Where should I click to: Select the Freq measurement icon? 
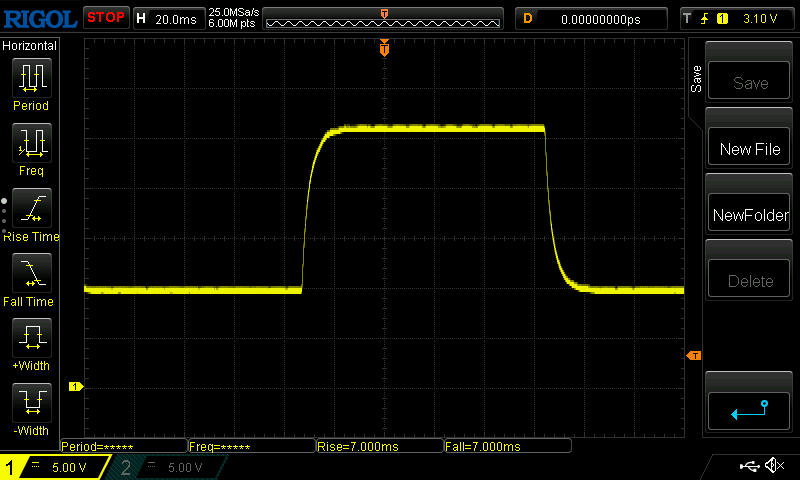[x=32, y=142]
